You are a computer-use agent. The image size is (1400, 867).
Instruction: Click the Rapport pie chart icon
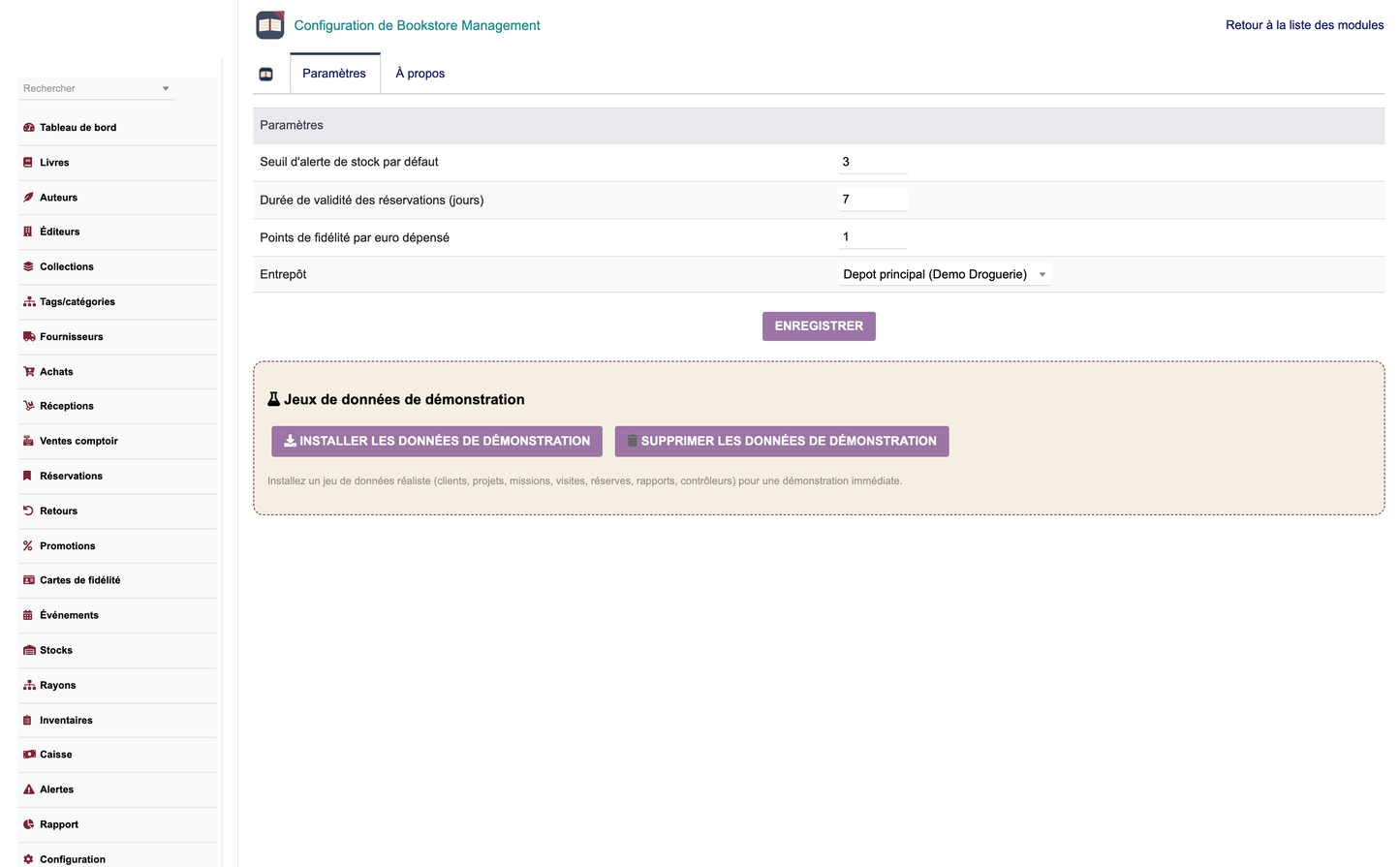[x=28, y=824]
